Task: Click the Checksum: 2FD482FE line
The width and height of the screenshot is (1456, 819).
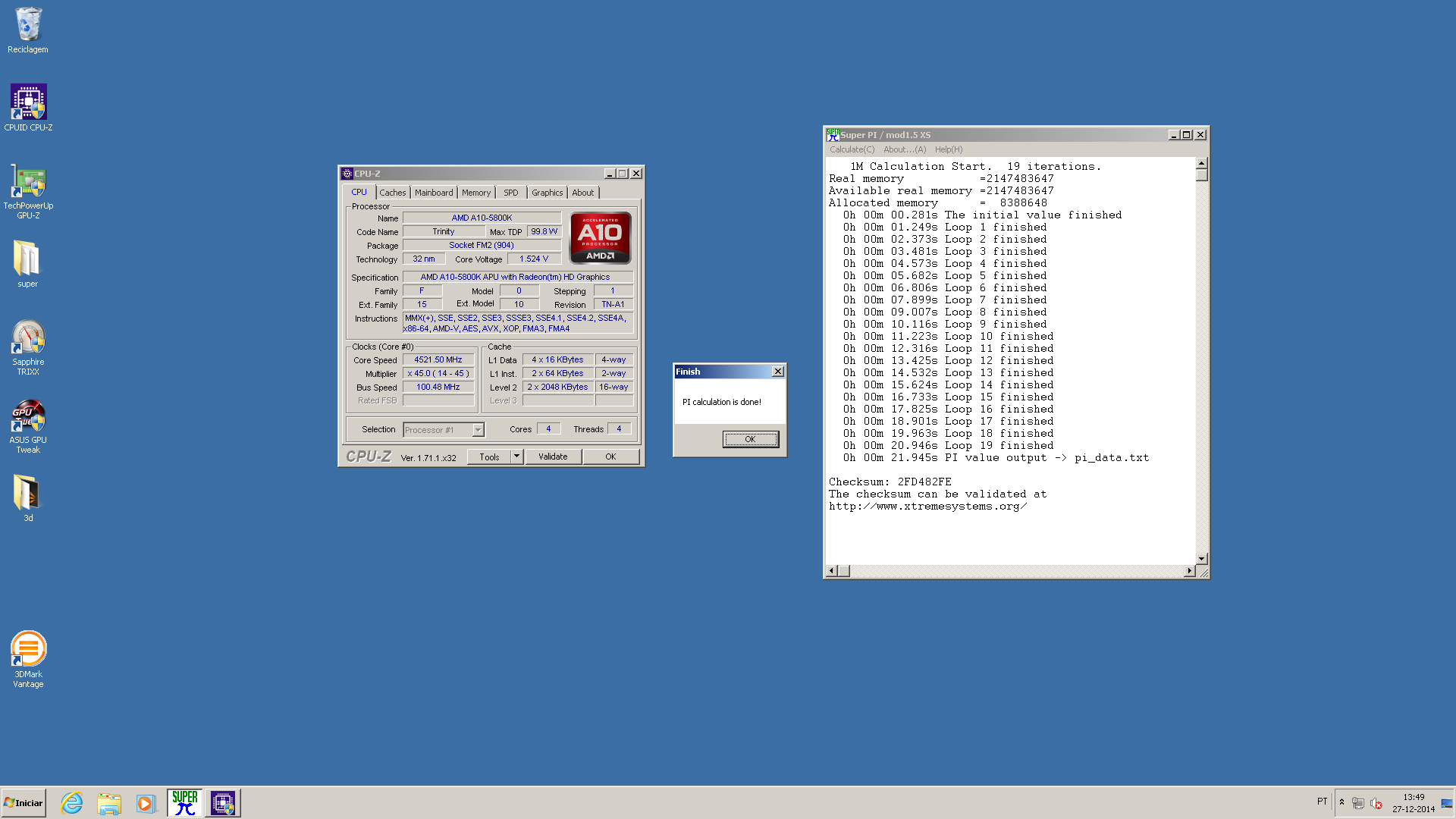Action: (x=890, y=482)
